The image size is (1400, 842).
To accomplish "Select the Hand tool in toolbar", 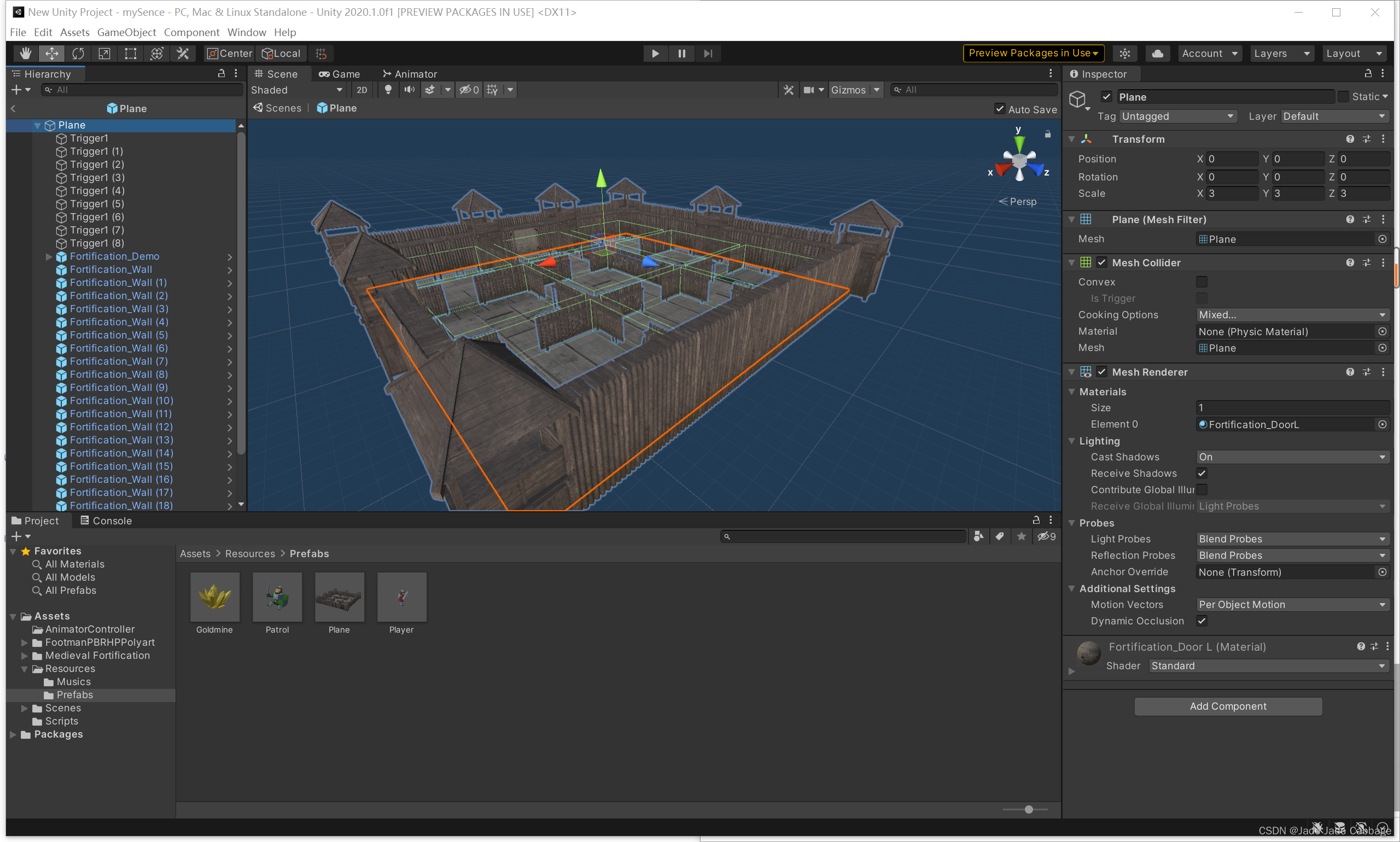I will 26,54.
